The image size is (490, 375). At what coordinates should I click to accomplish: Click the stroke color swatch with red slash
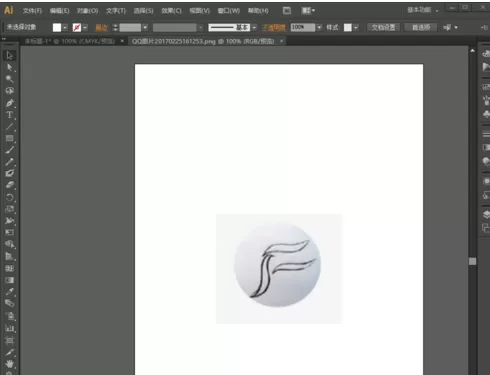pos(77,28)
